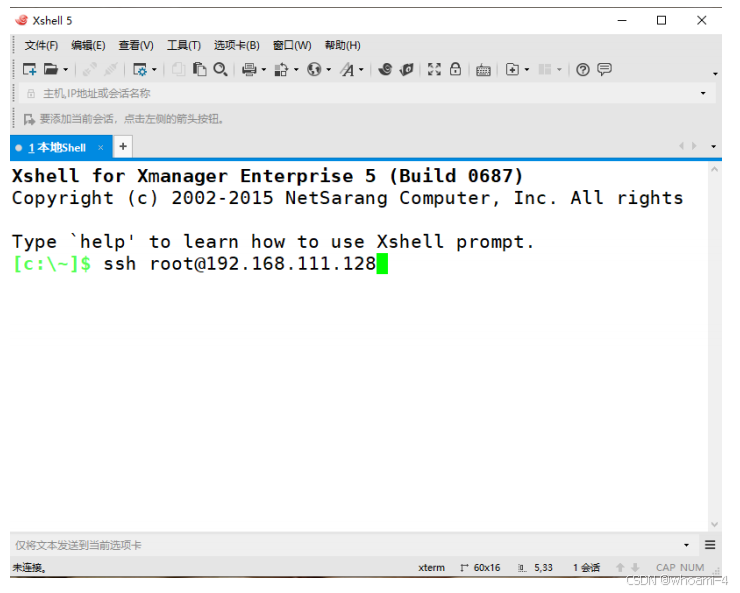Click the CAP status bar indicator
This screenshot has width=740, height=593.
tap(665, 568)
